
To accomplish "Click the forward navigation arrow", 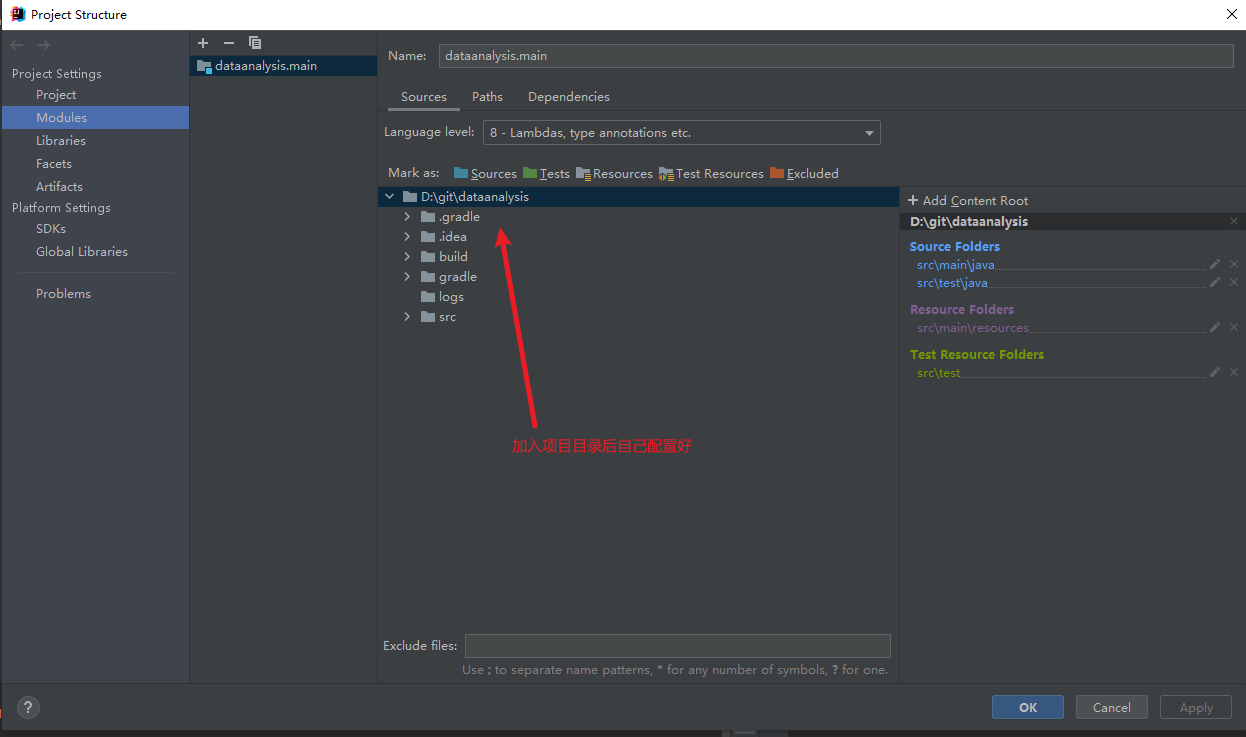I will tap(43, 45).
